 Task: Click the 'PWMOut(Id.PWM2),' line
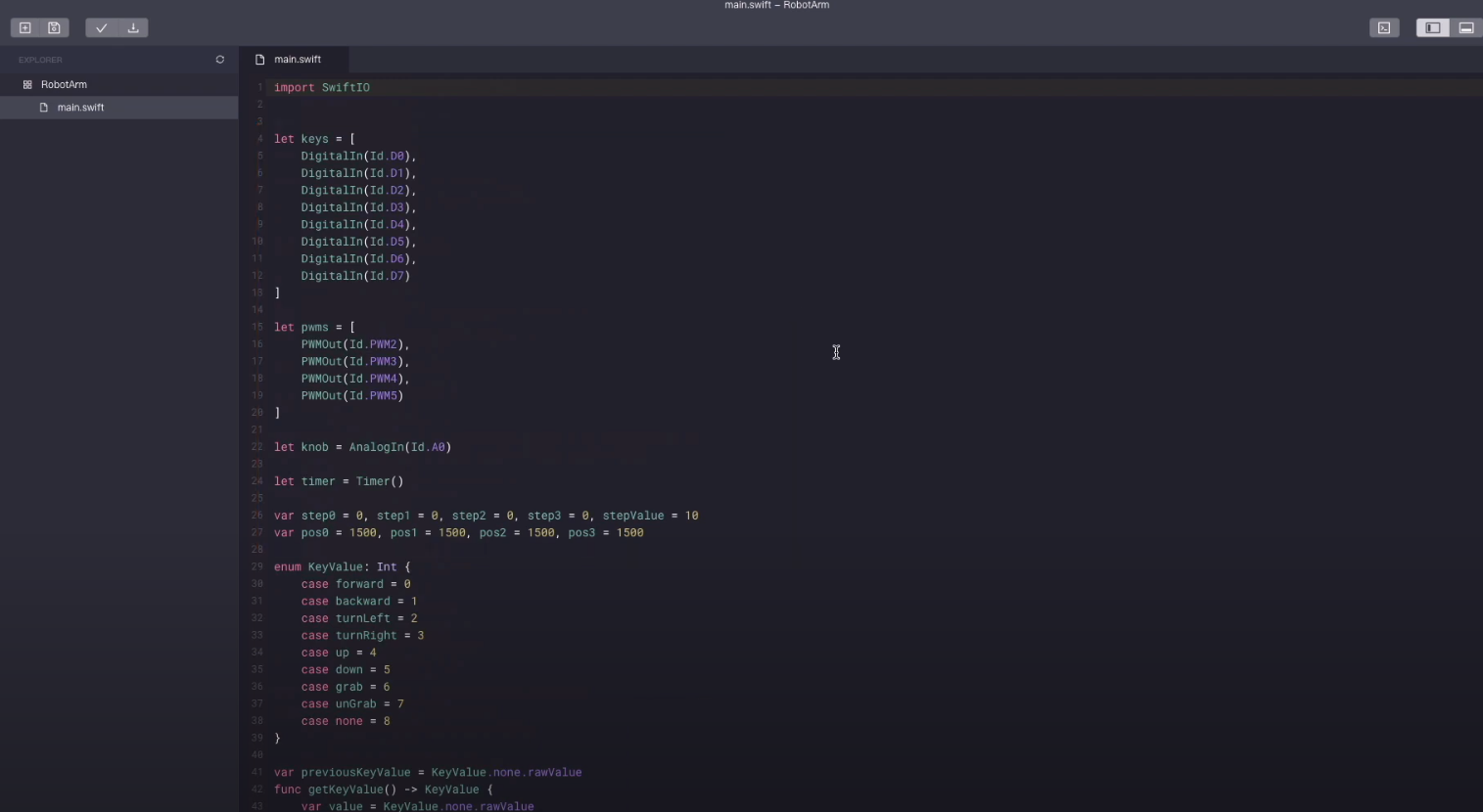pos(355,344)
